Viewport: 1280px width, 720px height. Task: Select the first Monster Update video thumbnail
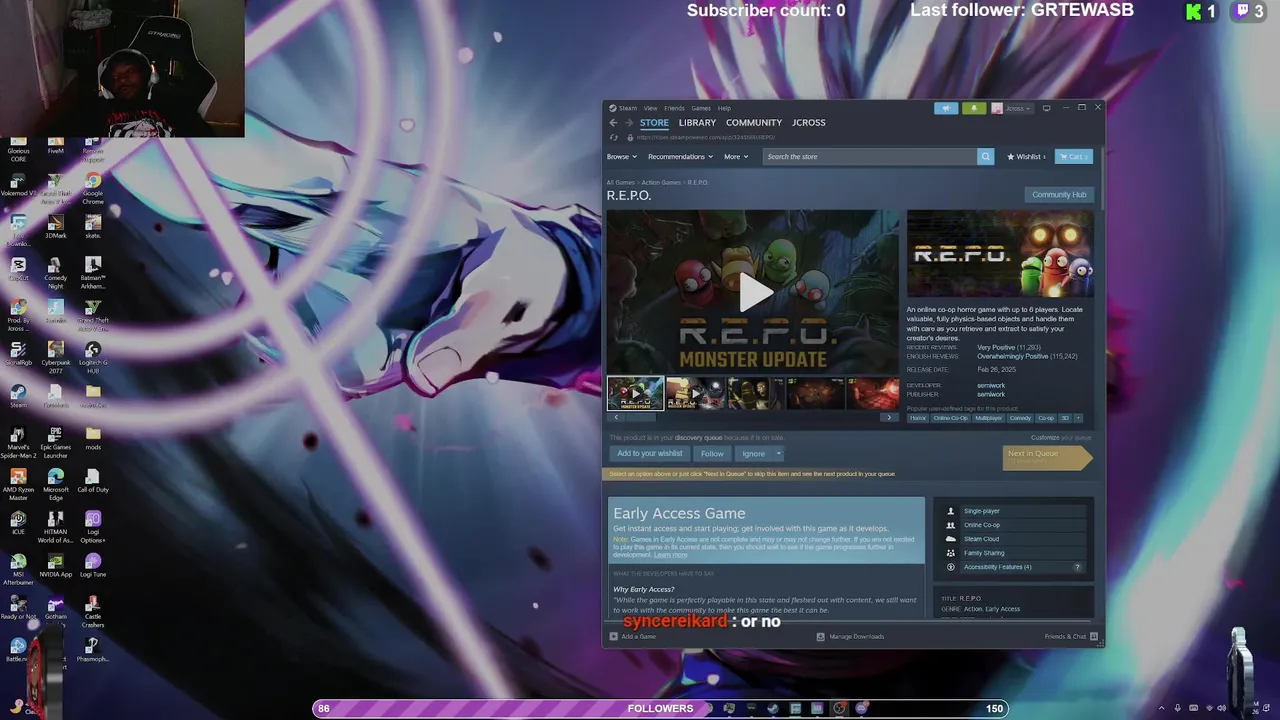635,393
